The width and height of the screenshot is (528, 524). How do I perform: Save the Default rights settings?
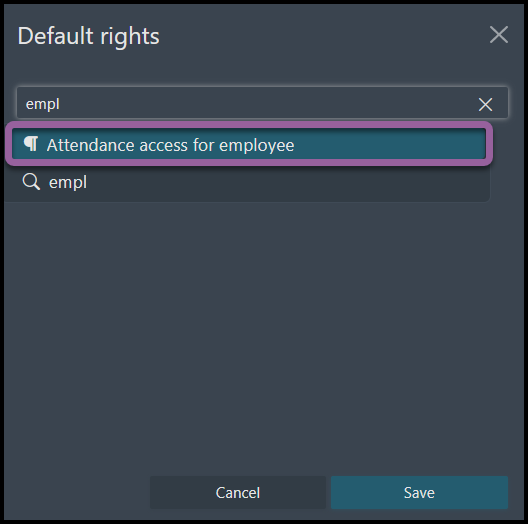(419, 492)
